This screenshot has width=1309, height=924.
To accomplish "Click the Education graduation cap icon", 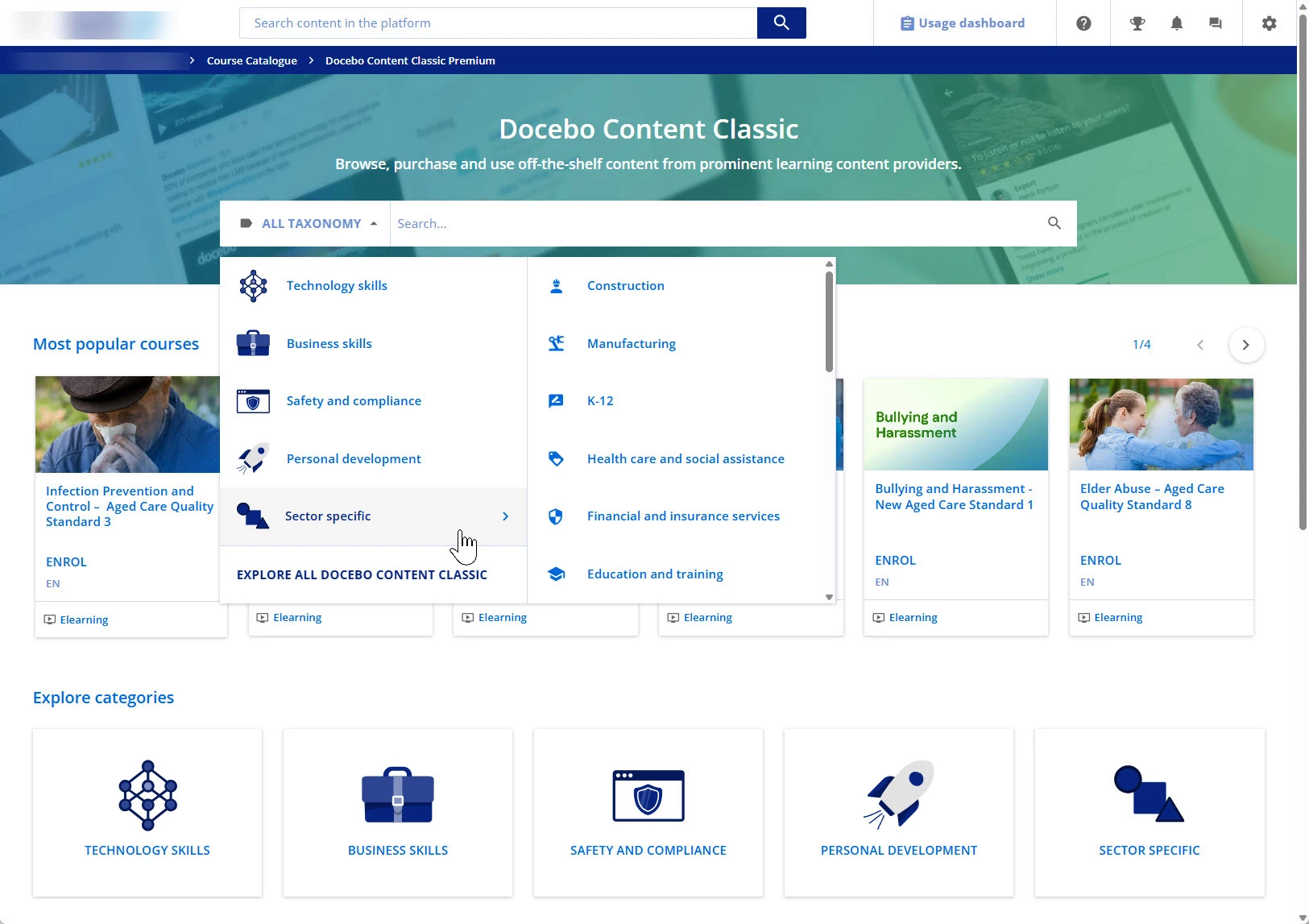I will coord(556,574).
